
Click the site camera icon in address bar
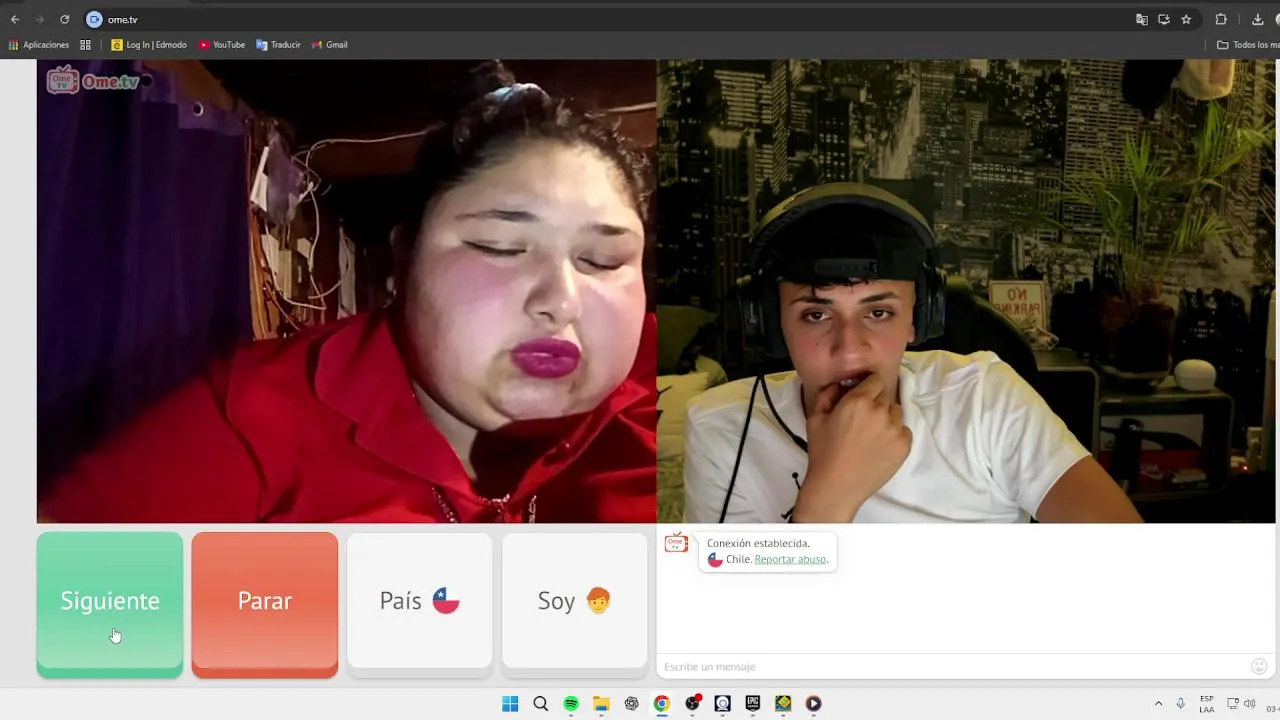[x=95, y=19]
